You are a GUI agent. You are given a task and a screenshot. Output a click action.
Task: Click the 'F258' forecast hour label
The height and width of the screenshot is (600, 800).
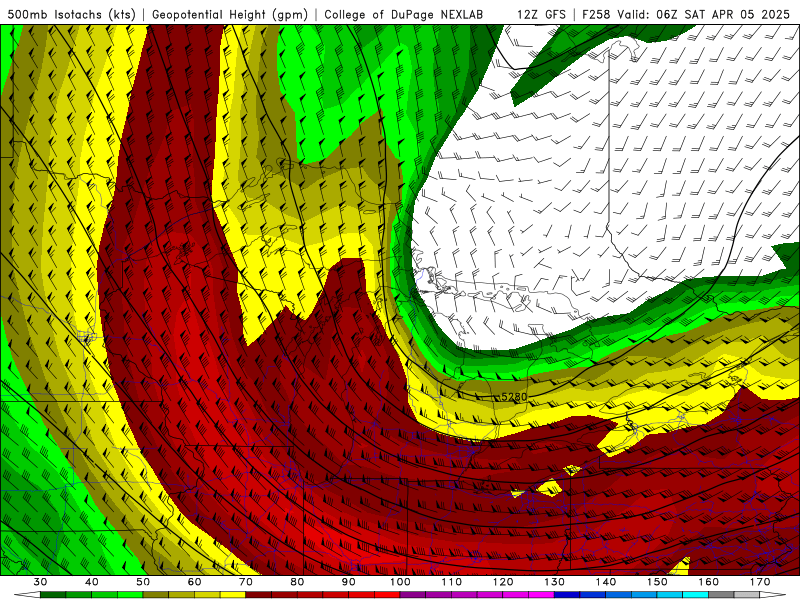pyautogui.click(x=597, y=14)
